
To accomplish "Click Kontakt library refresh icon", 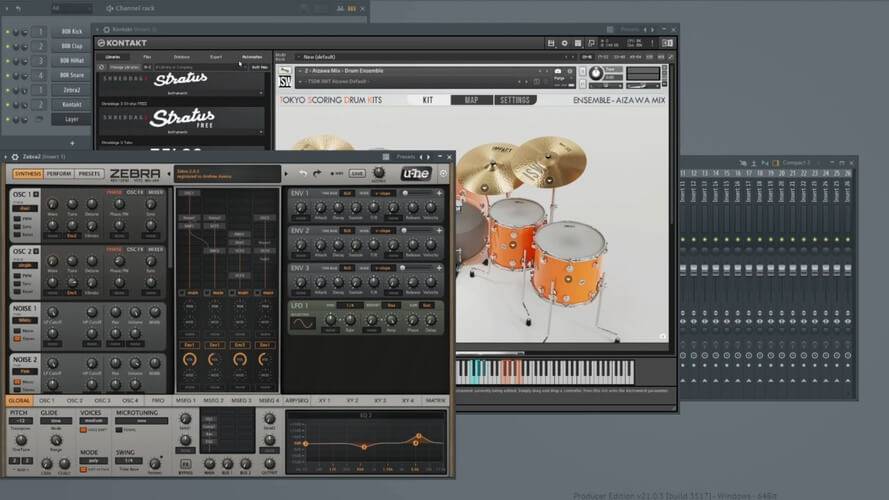I will [x=101, y=67].
